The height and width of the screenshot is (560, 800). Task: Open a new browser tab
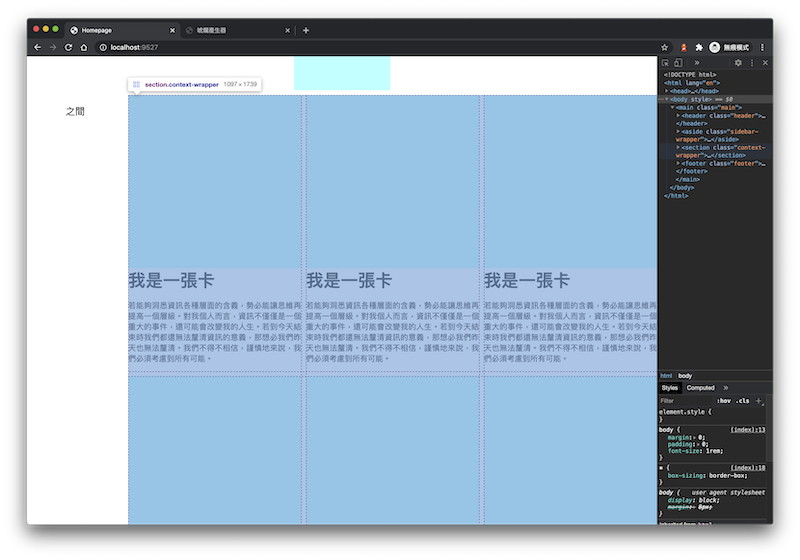tap(306, 31)
